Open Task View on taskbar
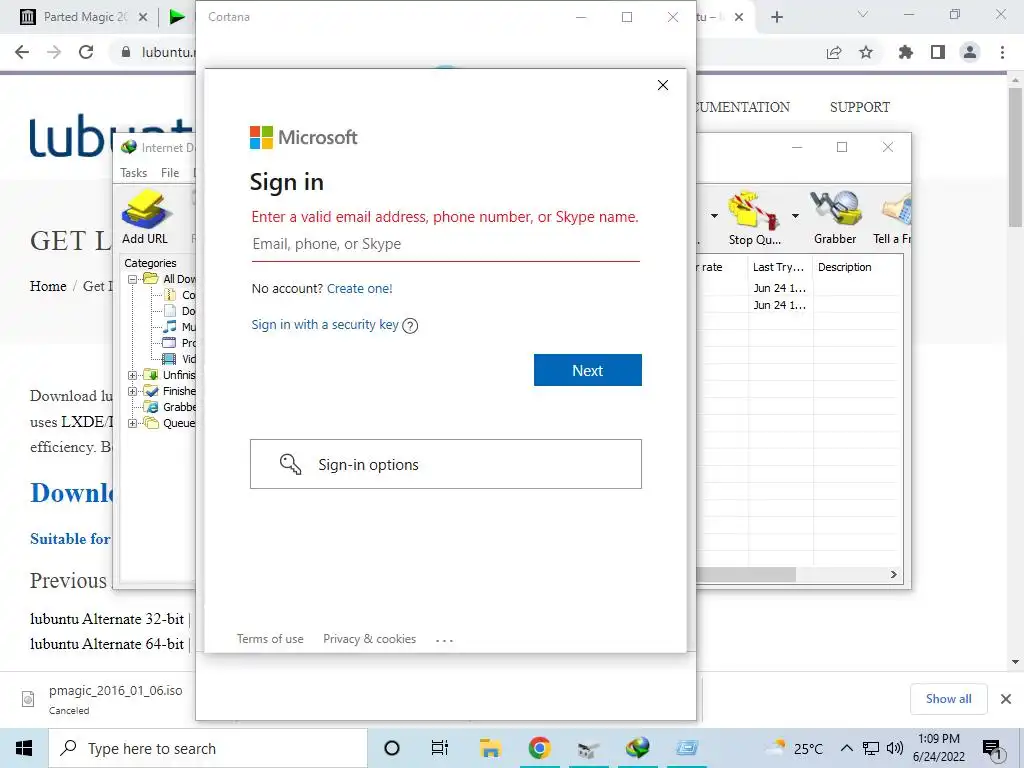 tap(440, 748)
